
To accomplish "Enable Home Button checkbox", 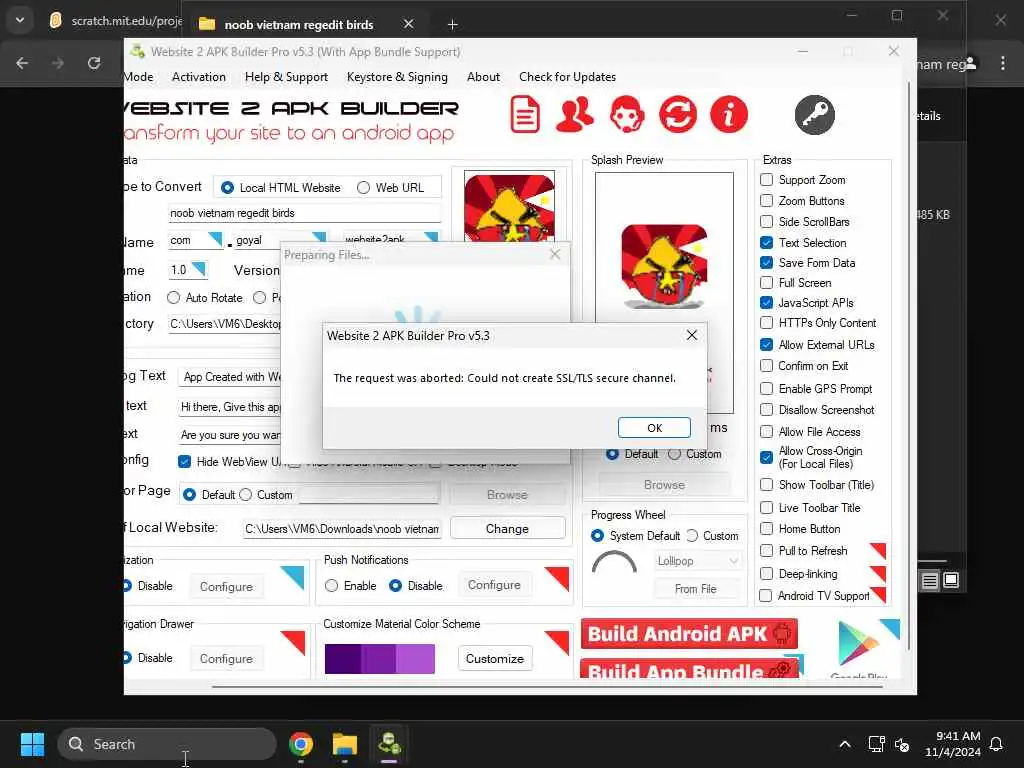I will 767,528.
